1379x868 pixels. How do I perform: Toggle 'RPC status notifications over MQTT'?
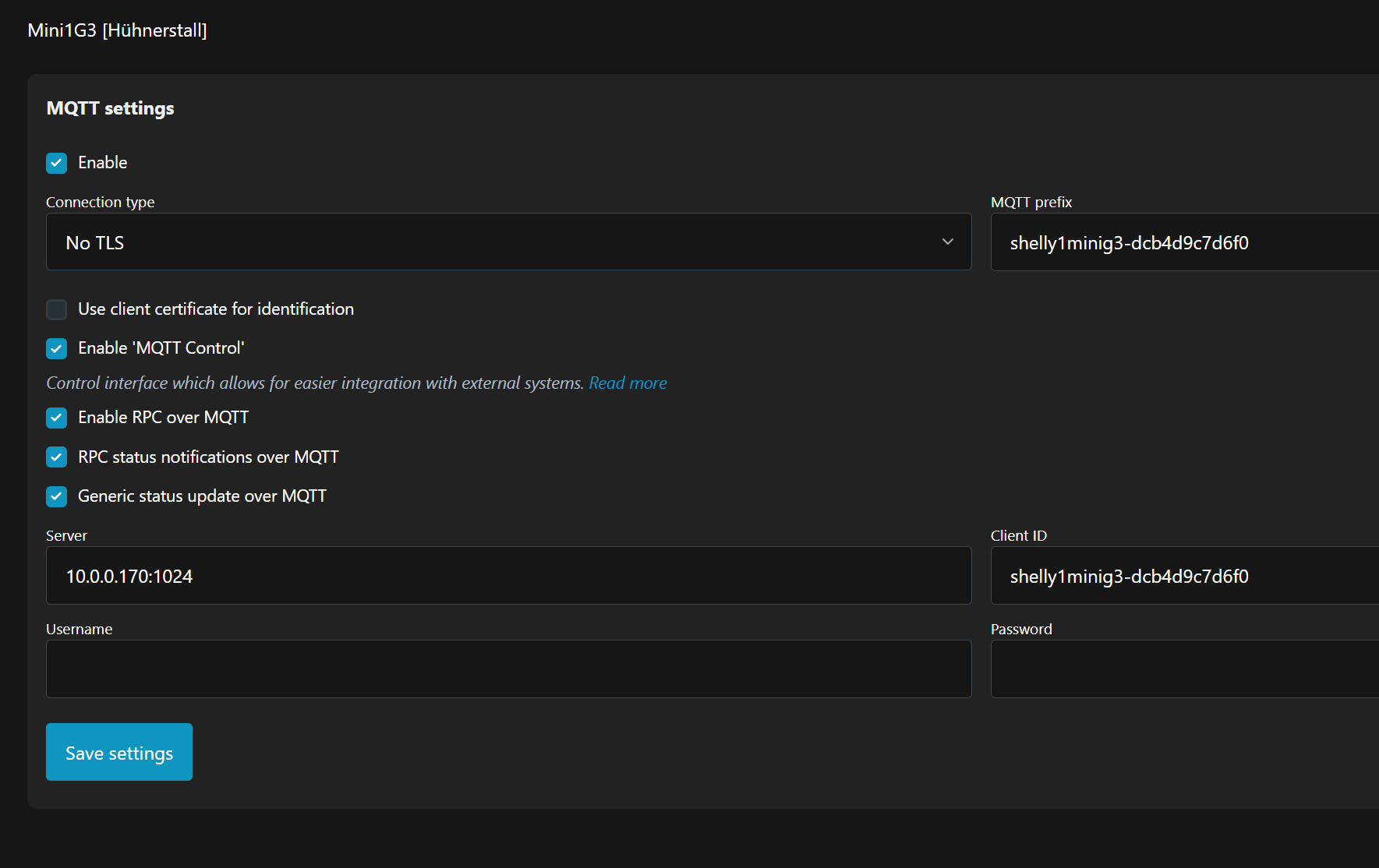coord(56,457)
